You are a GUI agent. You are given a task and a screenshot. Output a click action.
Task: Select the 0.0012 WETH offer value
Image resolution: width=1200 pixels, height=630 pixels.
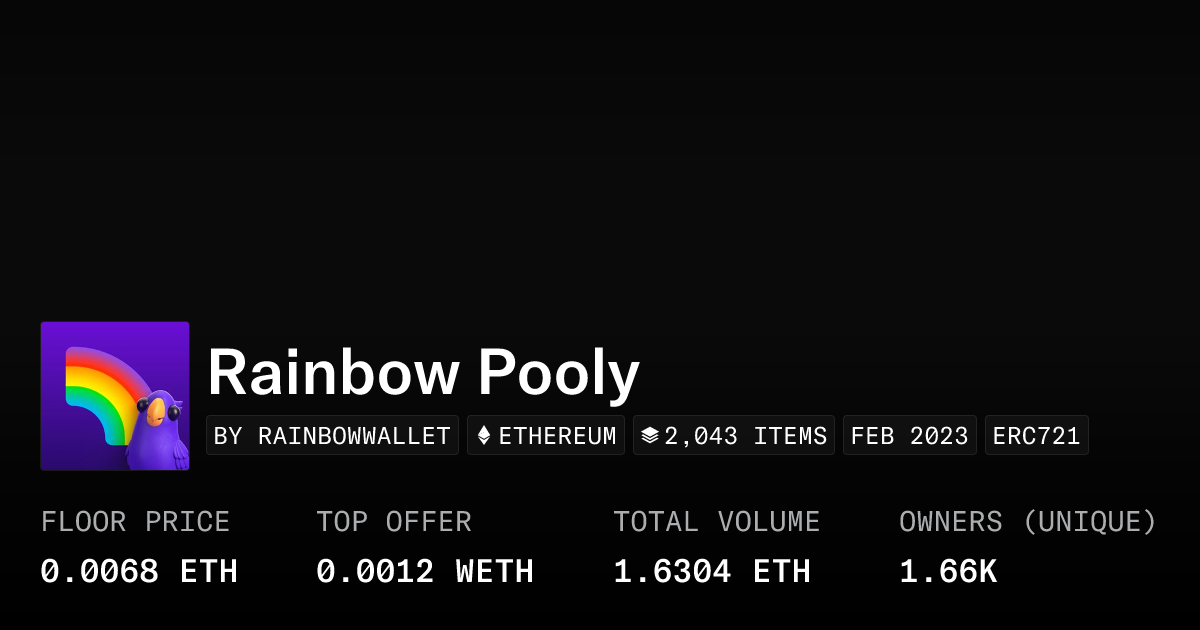tap(425, 572)
